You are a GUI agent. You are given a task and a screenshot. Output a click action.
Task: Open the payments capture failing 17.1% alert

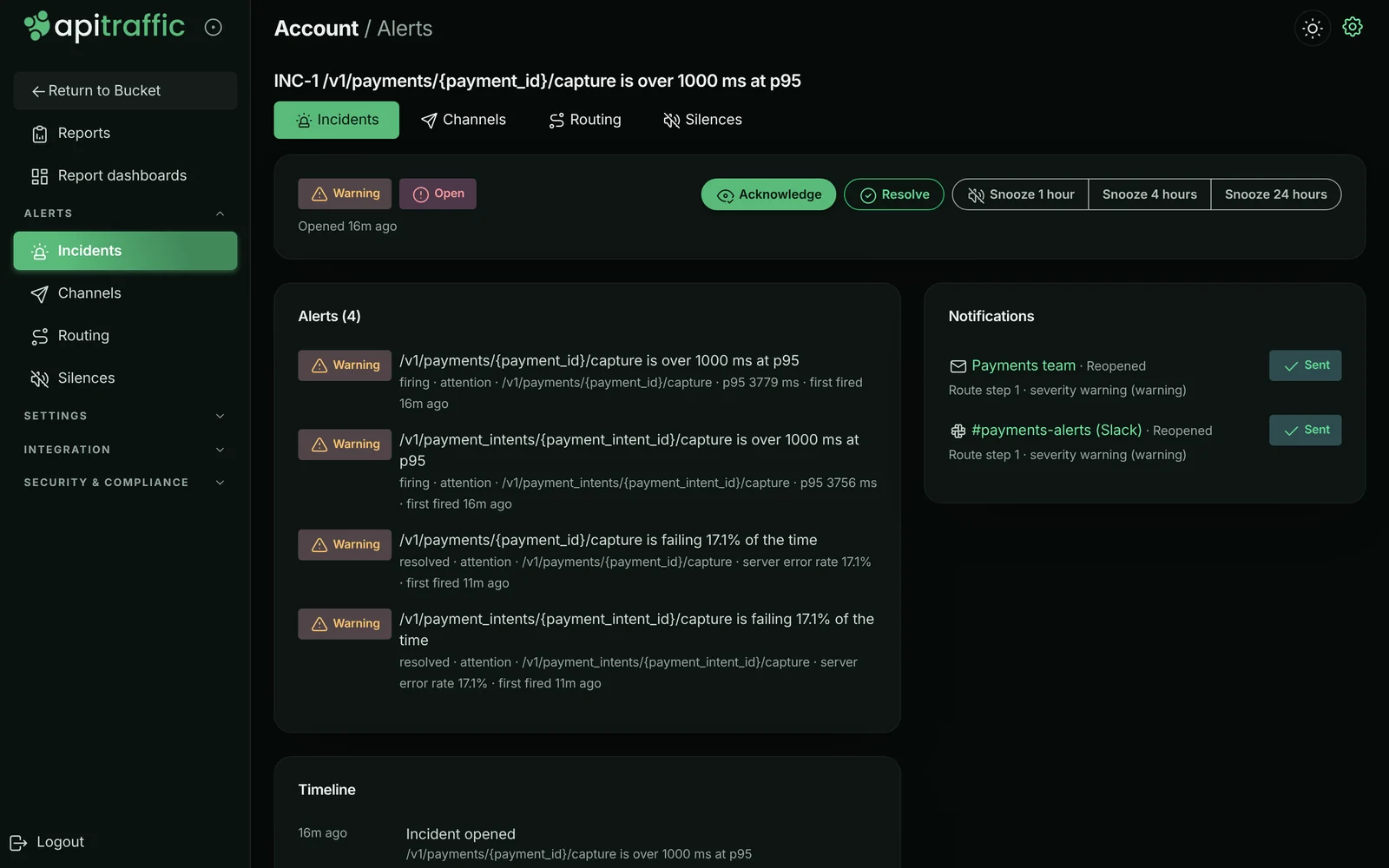[x=608, y=540]
